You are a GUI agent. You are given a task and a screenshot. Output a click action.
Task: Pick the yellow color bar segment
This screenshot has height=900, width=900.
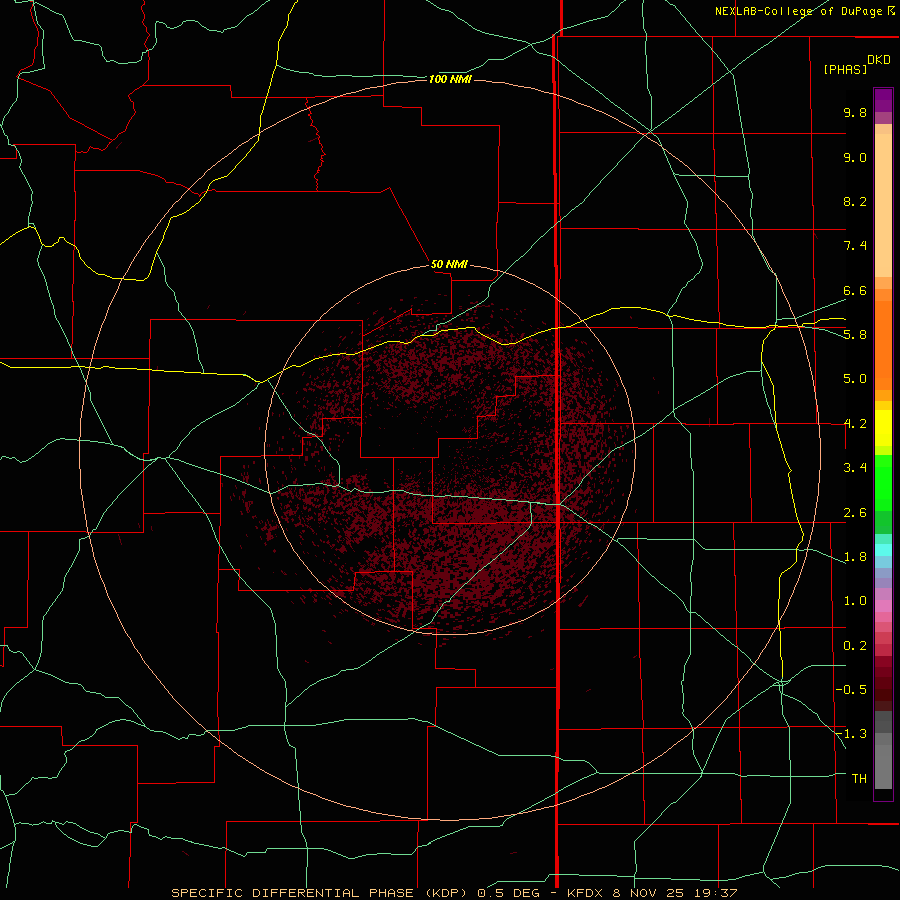pyautogui.click(x=883, y=428)
